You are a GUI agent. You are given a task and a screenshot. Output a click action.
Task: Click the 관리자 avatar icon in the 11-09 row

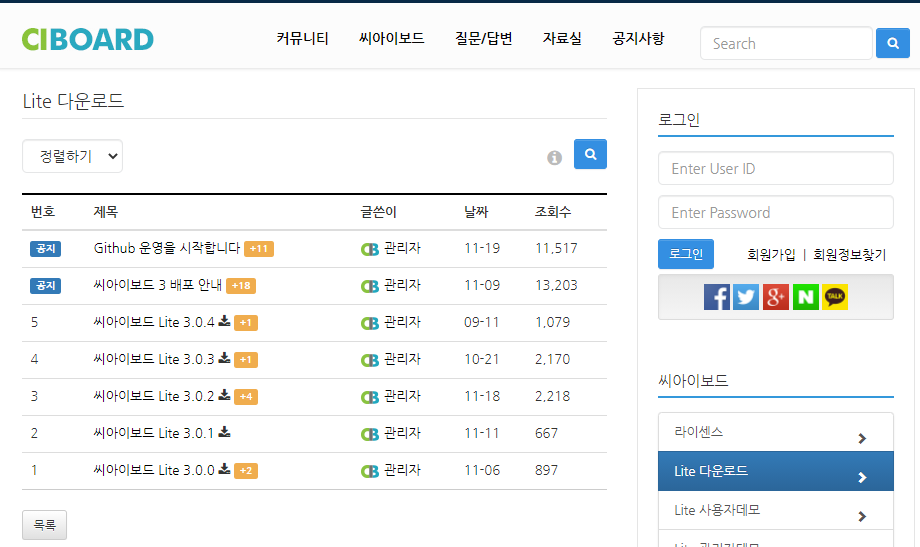[x=370, y=286]
